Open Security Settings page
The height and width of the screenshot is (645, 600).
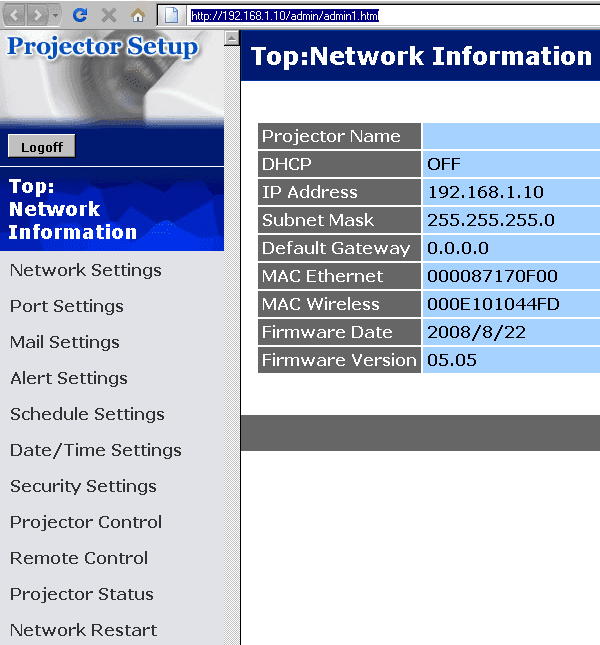tap(83, 486)
